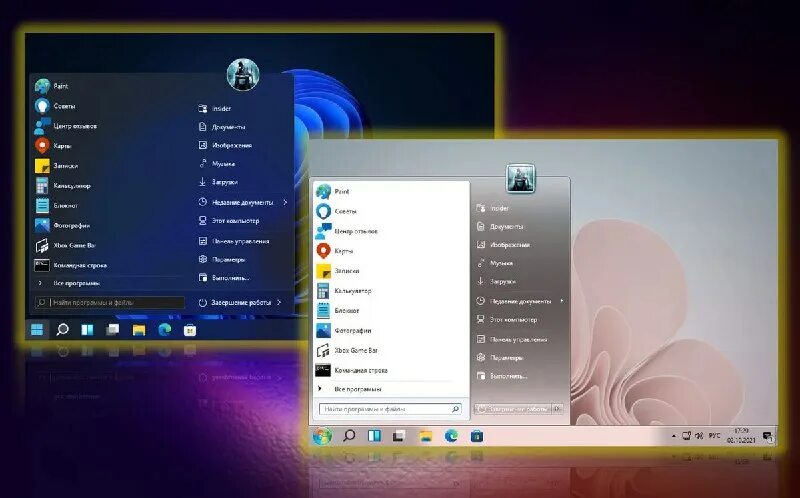Open Этот компьютер in the light menu
The width and height of the screenshot is (800, 498).
(x=507, y=320)
